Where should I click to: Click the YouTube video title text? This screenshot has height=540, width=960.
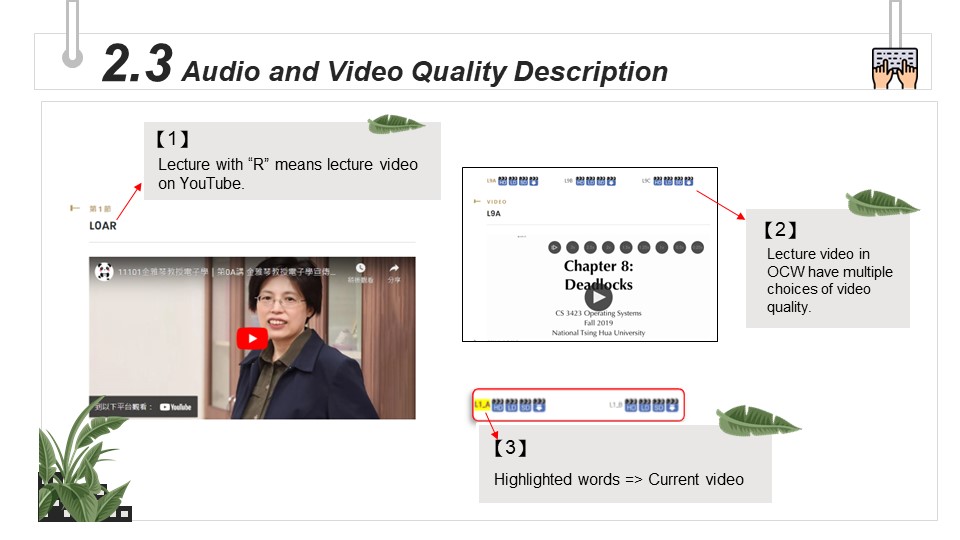click(x=230, y=271)
